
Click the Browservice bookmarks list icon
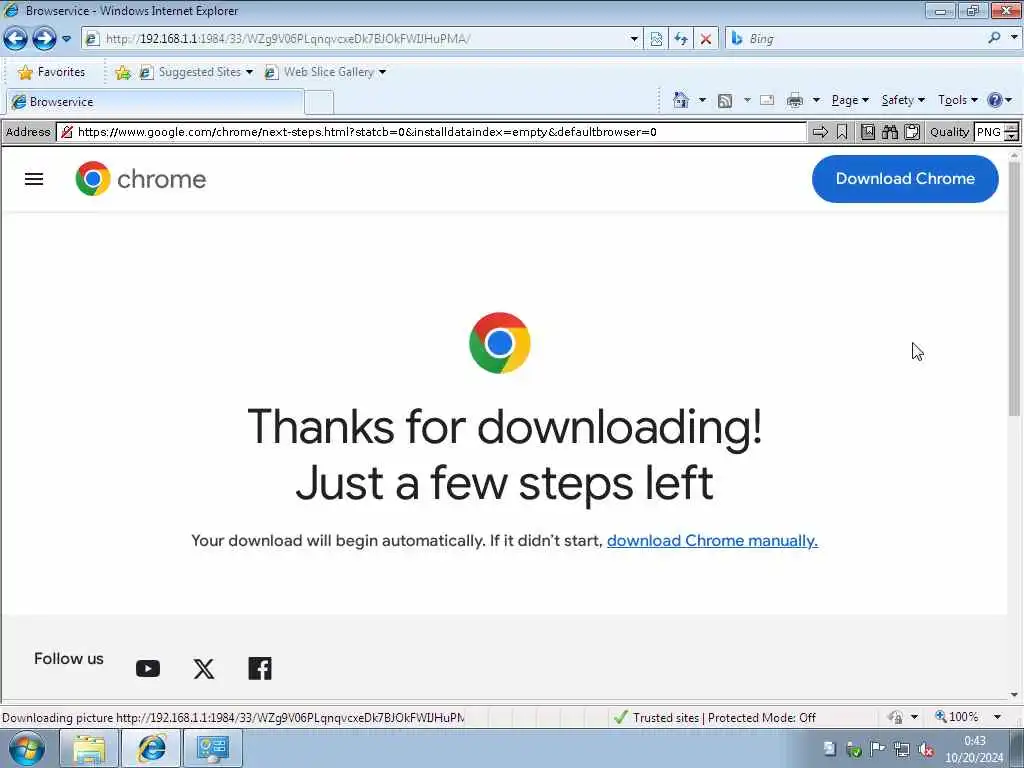868,132
